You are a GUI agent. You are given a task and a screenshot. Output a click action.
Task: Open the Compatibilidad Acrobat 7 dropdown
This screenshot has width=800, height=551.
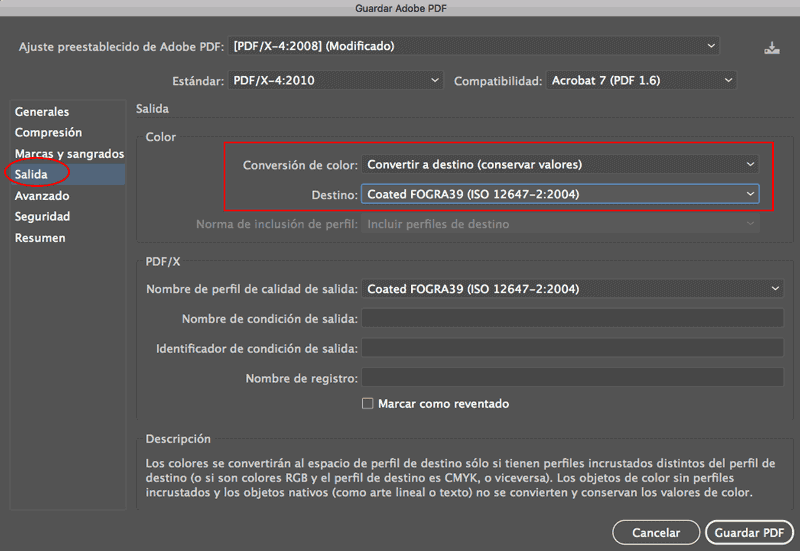pos(641,81)
